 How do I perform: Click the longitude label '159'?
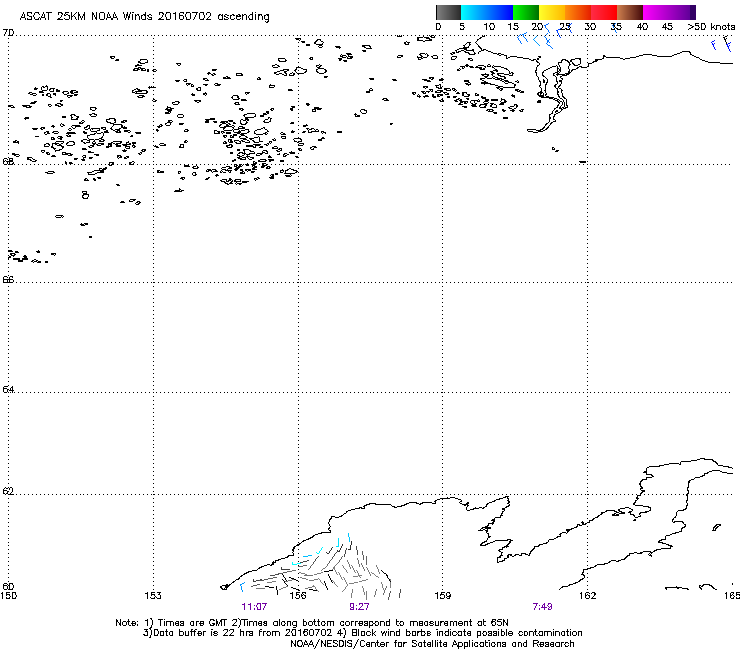pos(443,596)
